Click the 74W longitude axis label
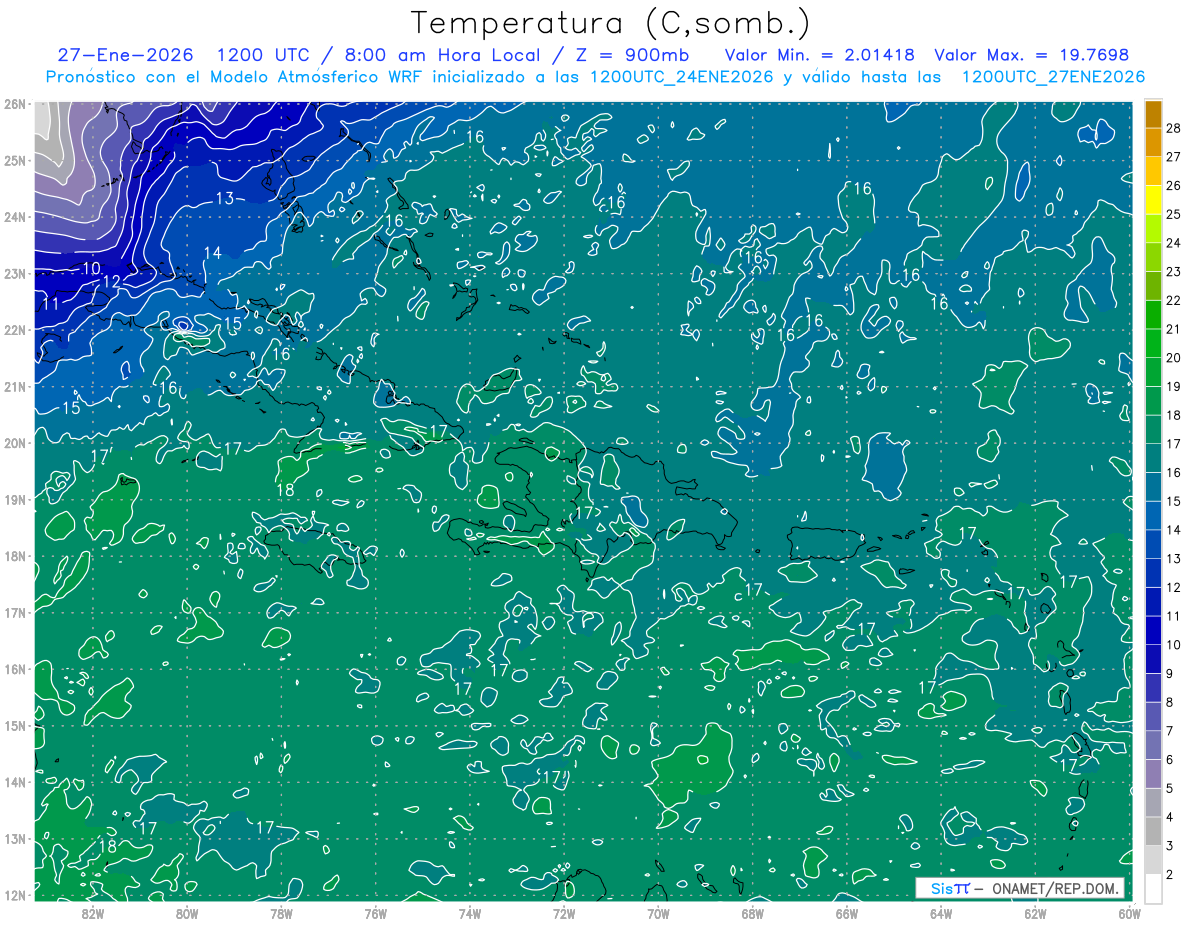 coord(469,914)
